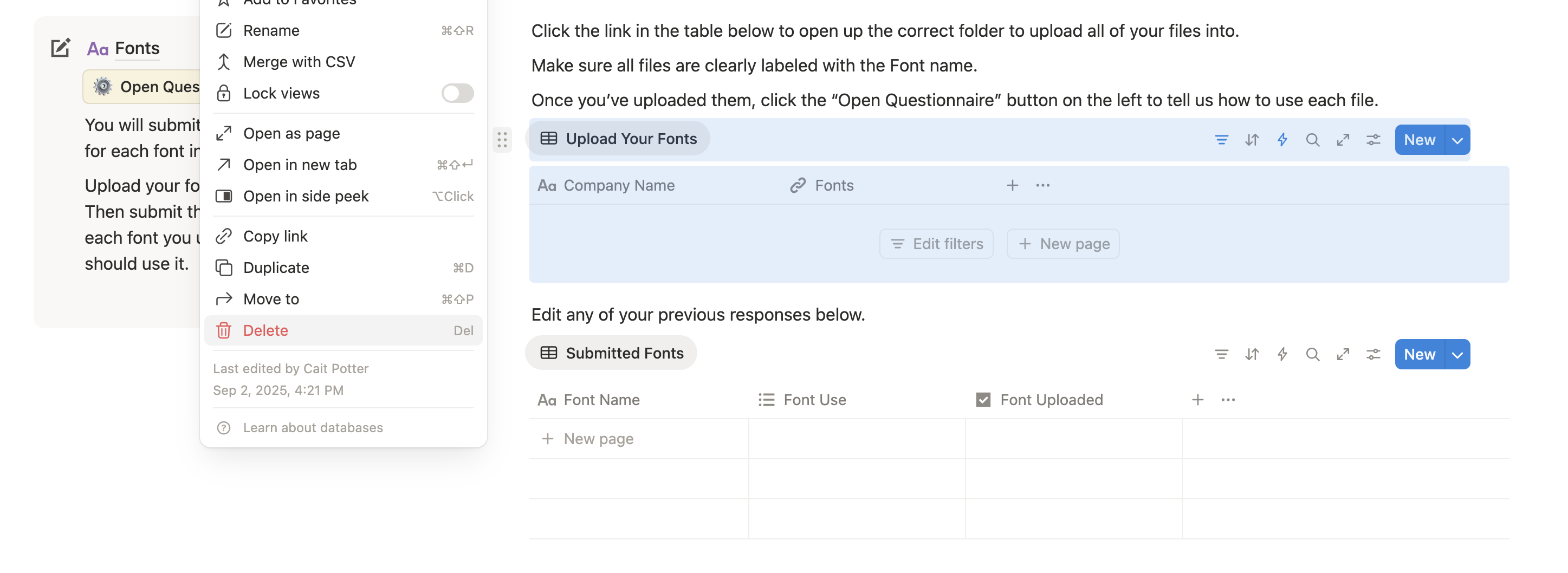Expand New button dropdown in Upload Your Fonts
This screenshot has height=573, width=1568.
coord(1457,140)
